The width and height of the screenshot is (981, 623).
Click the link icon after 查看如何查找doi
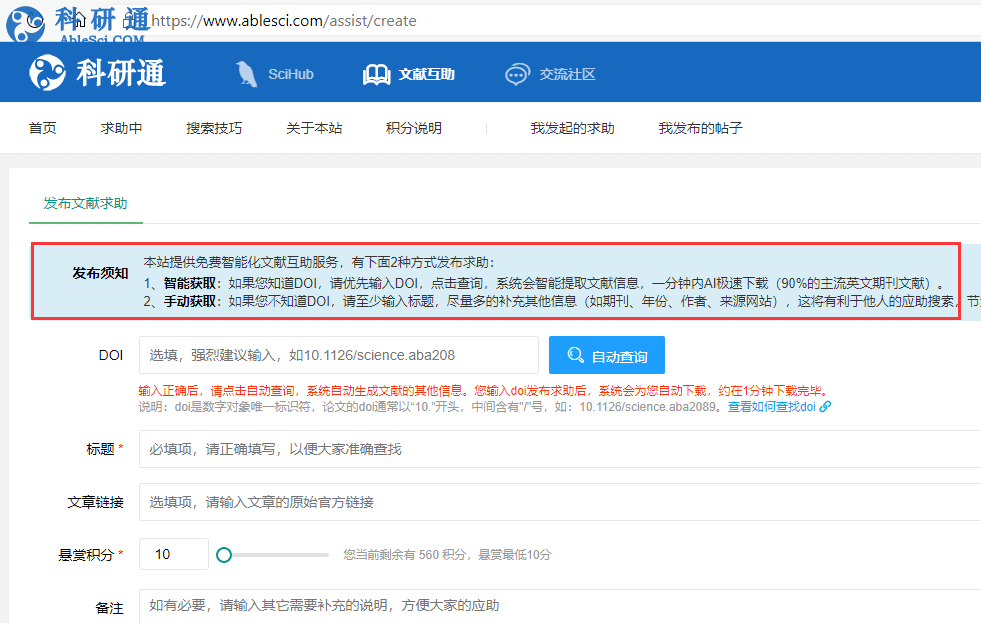click(825, 407)
